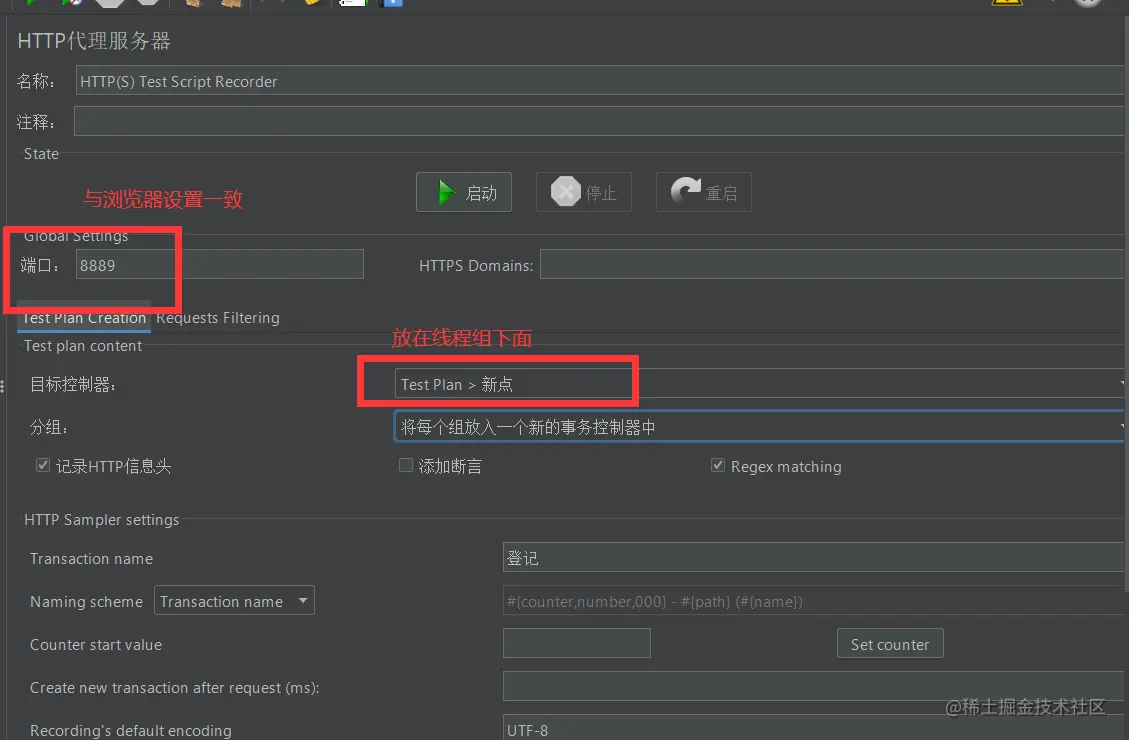1129x740 pixels.
Task: Click the Recording's default encoding UTF-8 field
Action: coord(814,728)
